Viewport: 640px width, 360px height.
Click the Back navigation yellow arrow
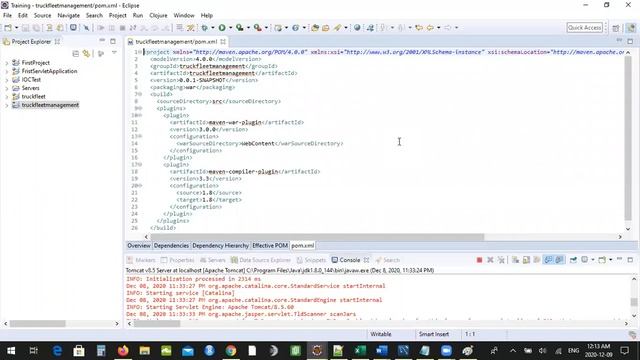[430, 28]
